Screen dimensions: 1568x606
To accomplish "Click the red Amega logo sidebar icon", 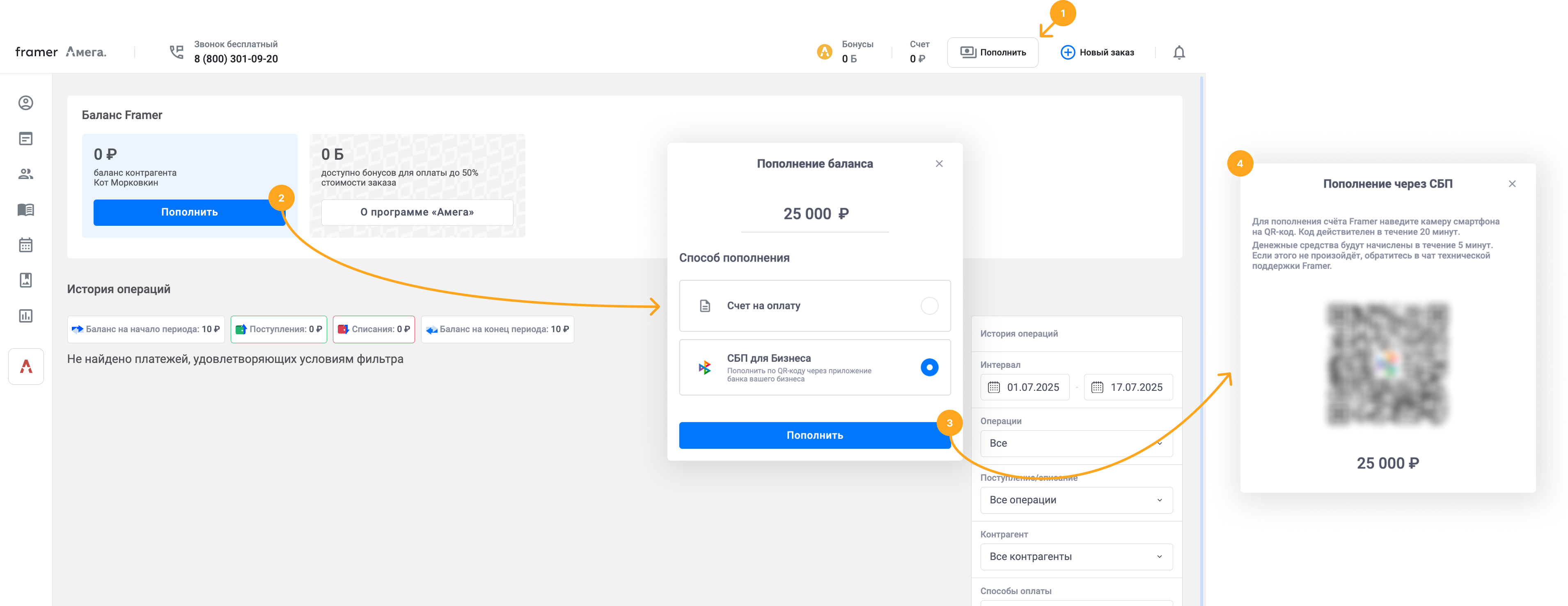I will tap(26, 366).
